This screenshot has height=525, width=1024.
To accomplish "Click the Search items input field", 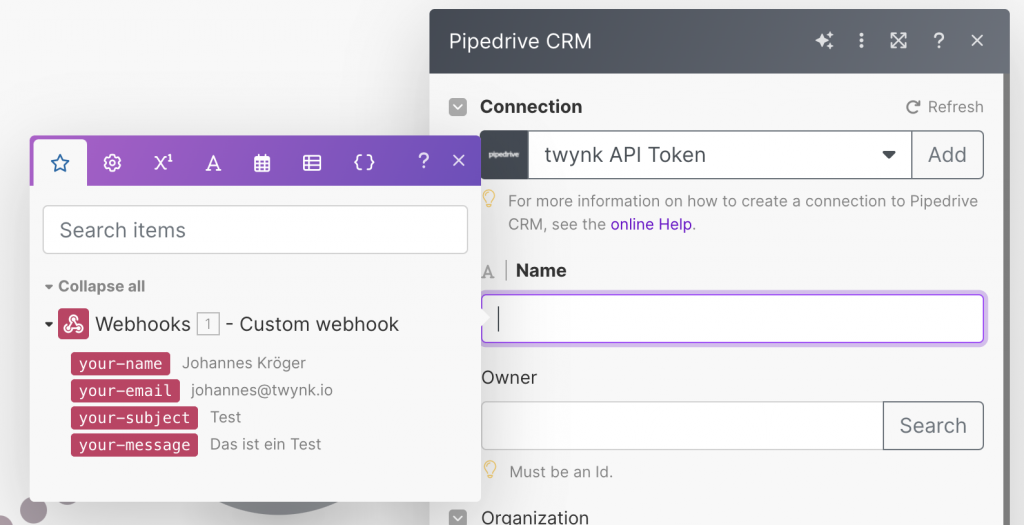I will 255,230.
